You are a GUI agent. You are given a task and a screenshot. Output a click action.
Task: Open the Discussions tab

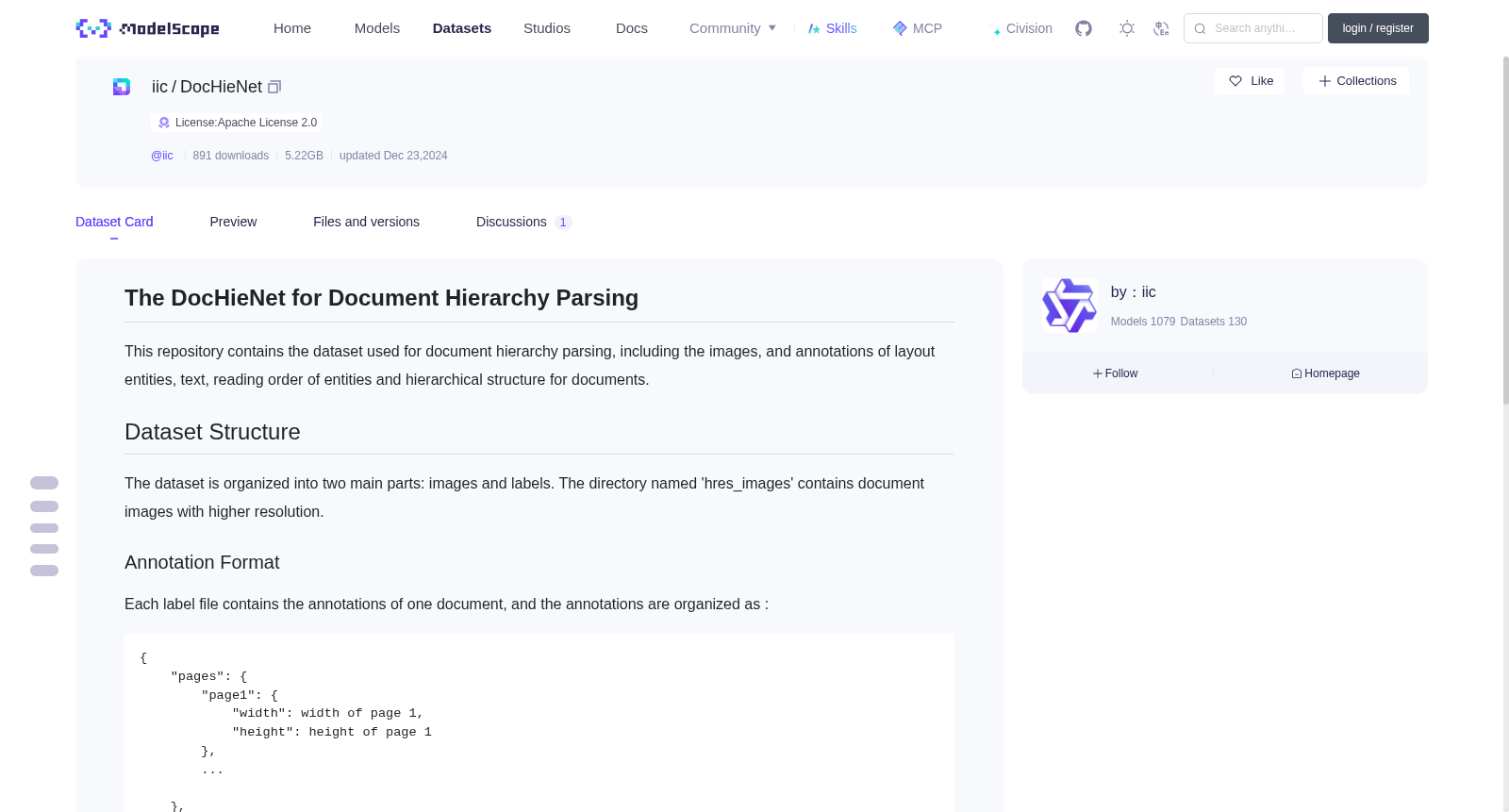coord(523,222)
